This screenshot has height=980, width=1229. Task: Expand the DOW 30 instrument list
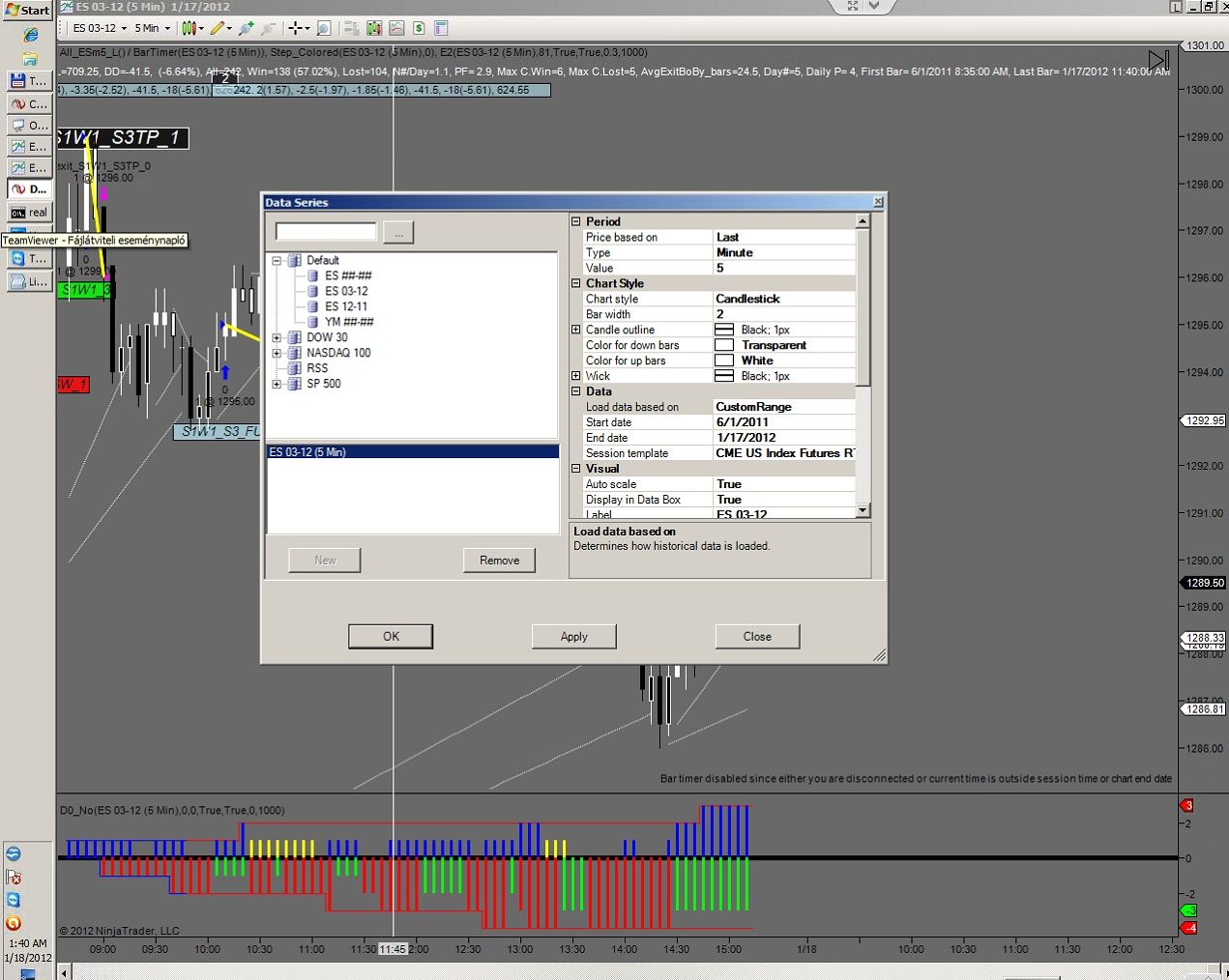click(277, 337)
